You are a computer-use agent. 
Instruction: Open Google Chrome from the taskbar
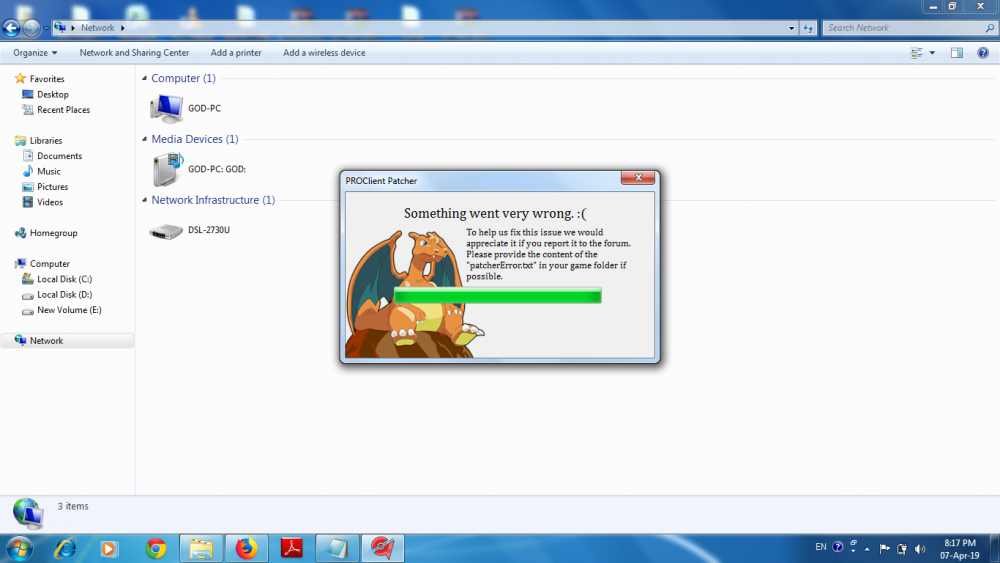[x=155, y=548]
